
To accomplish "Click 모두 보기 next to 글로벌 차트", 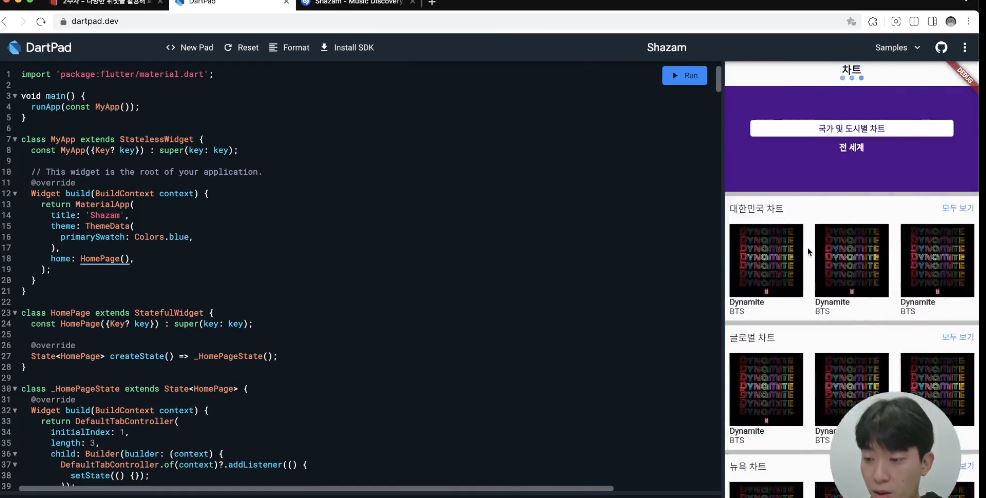I will pos(957,337).
